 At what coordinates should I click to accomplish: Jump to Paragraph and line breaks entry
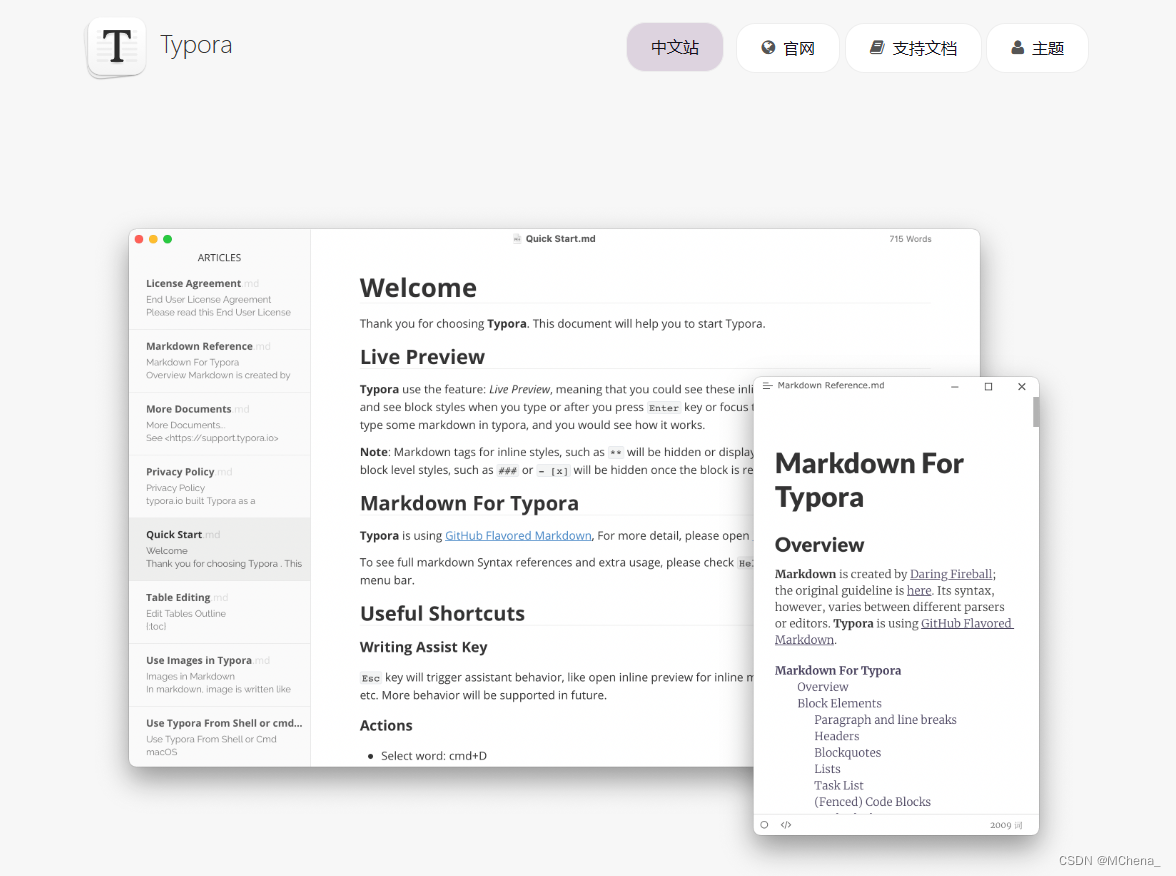[x=885, y=720]
